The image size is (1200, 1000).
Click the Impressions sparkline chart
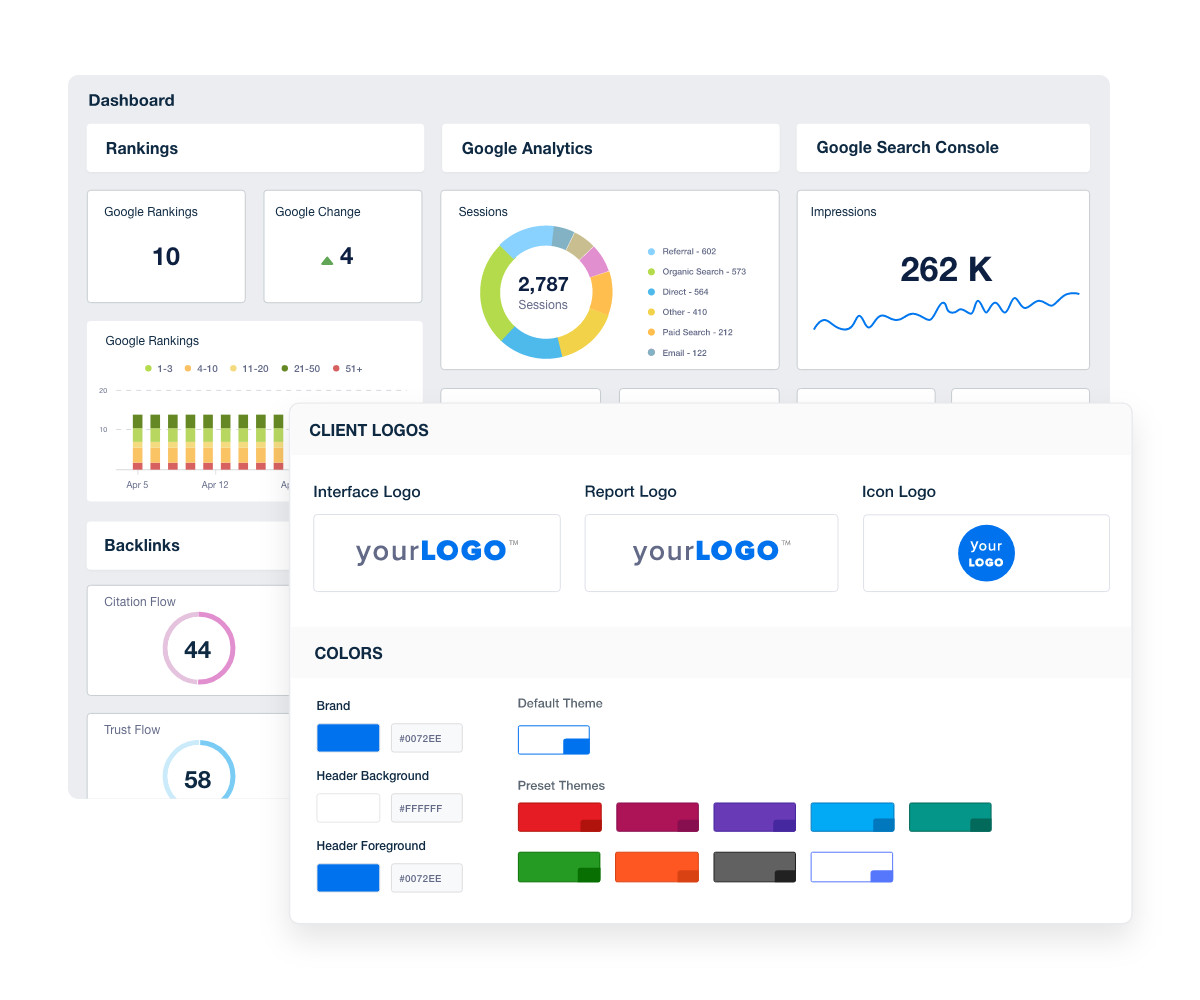point(946,311)
